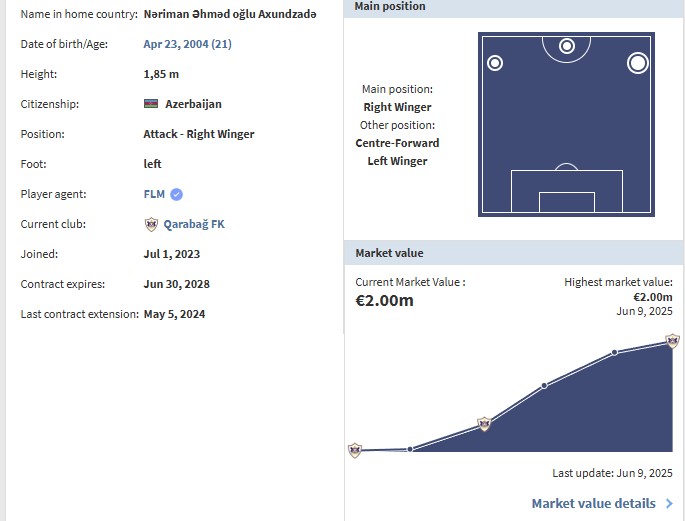
Task: Click the Azerbaijan flag icon
Action: coord(151,104)
